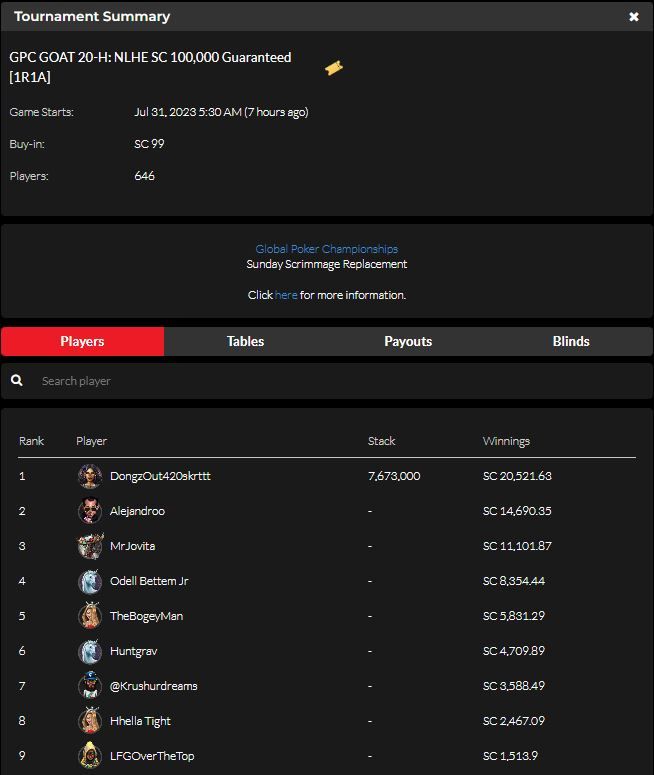Open TheBogeyMan's avatar
654x775 pixels.
click(90, 616)
